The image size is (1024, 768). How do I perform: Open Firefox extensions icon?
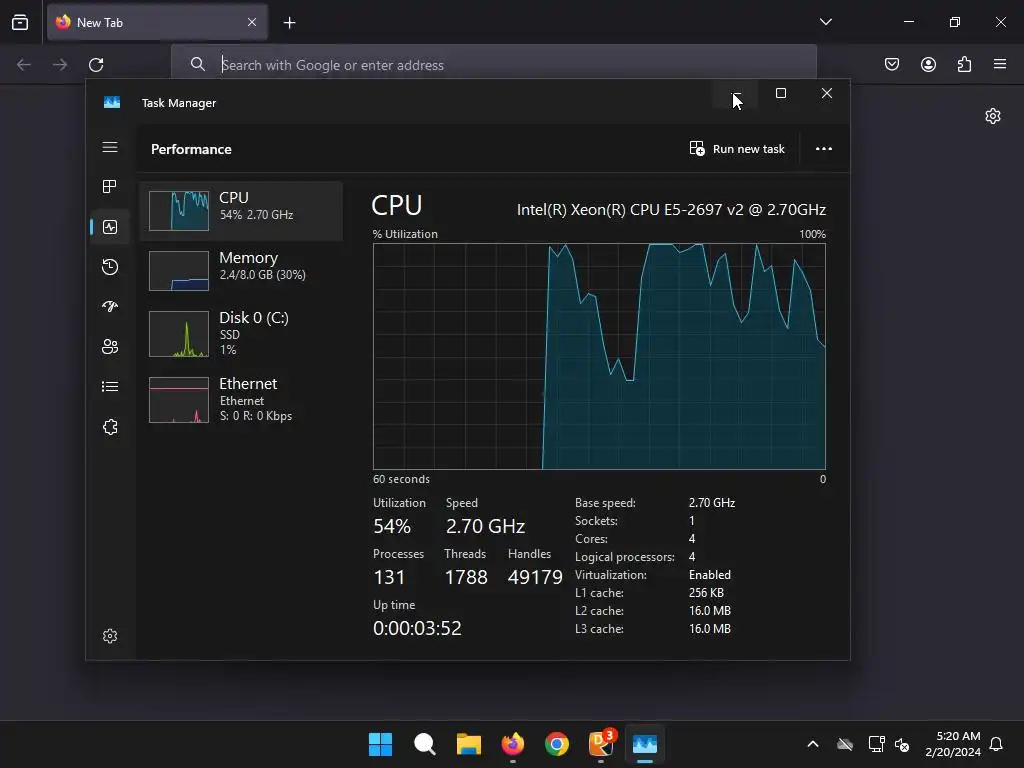tap(964, 64)
